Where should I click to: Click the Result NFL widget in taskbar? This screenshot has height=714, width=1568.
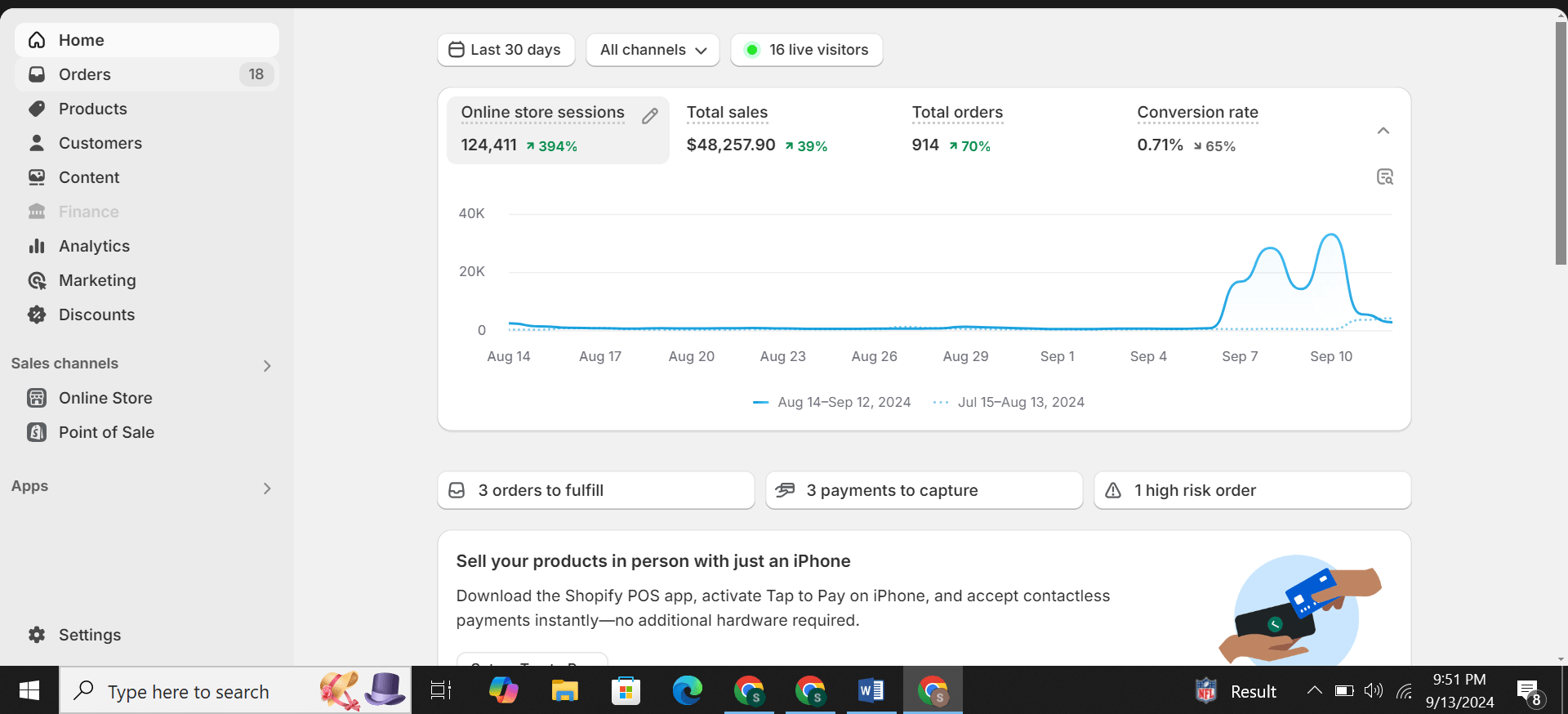[x=1235, y=691]
